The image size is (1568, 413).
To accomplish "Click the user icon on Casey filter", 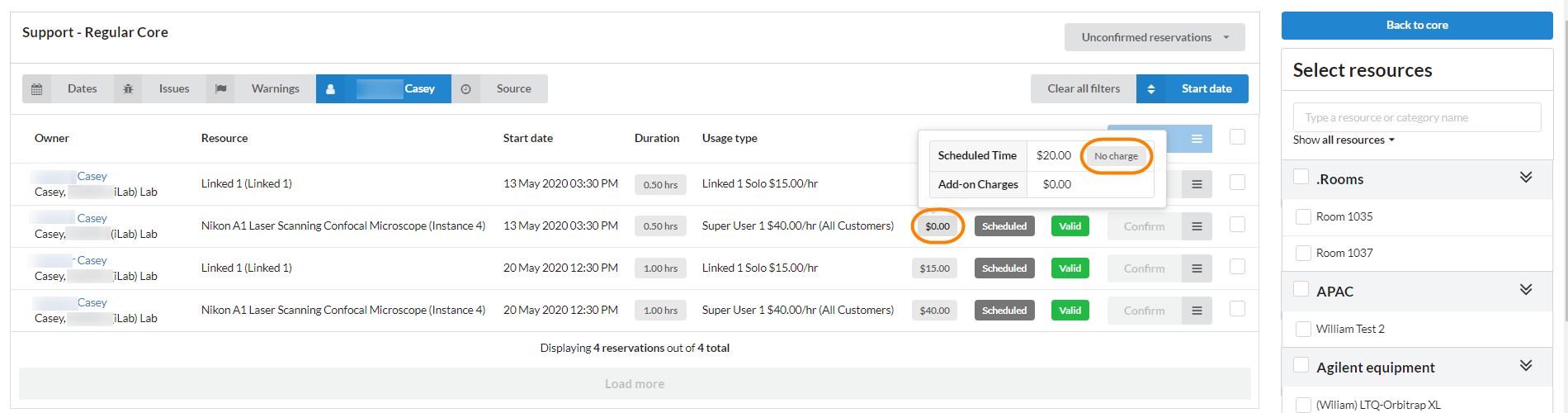I will (x=330, y=89).
